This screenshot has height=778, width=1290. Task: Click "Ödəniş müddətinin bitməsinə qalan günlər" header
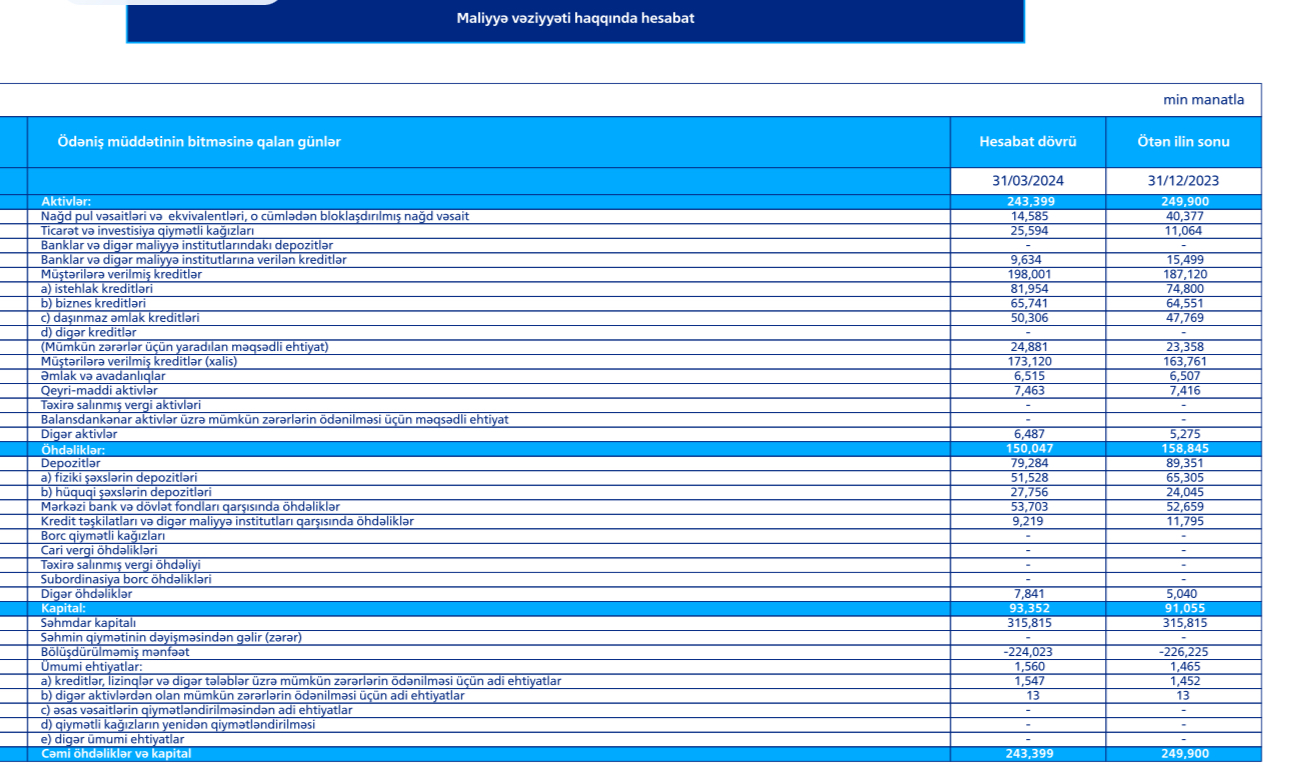[199, 142]
